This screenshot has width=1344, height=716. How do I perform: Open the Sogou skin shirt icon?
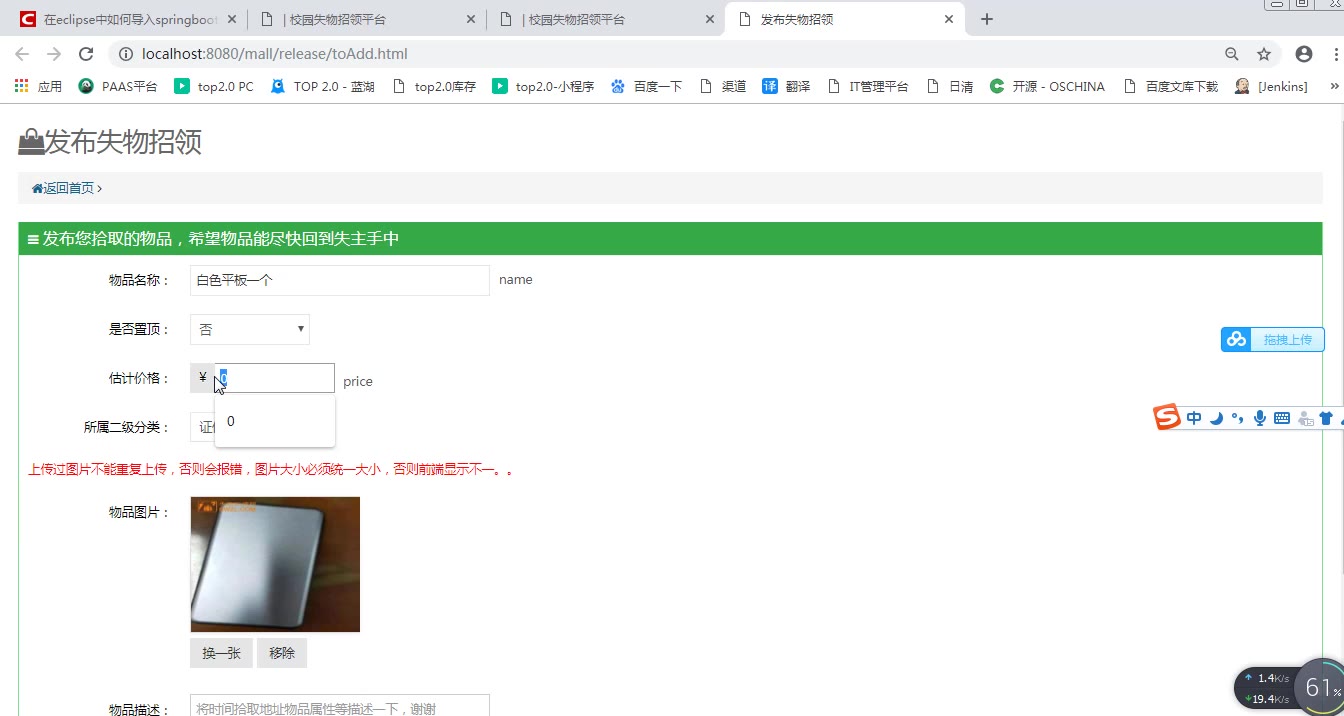(x=1326, y=418)
